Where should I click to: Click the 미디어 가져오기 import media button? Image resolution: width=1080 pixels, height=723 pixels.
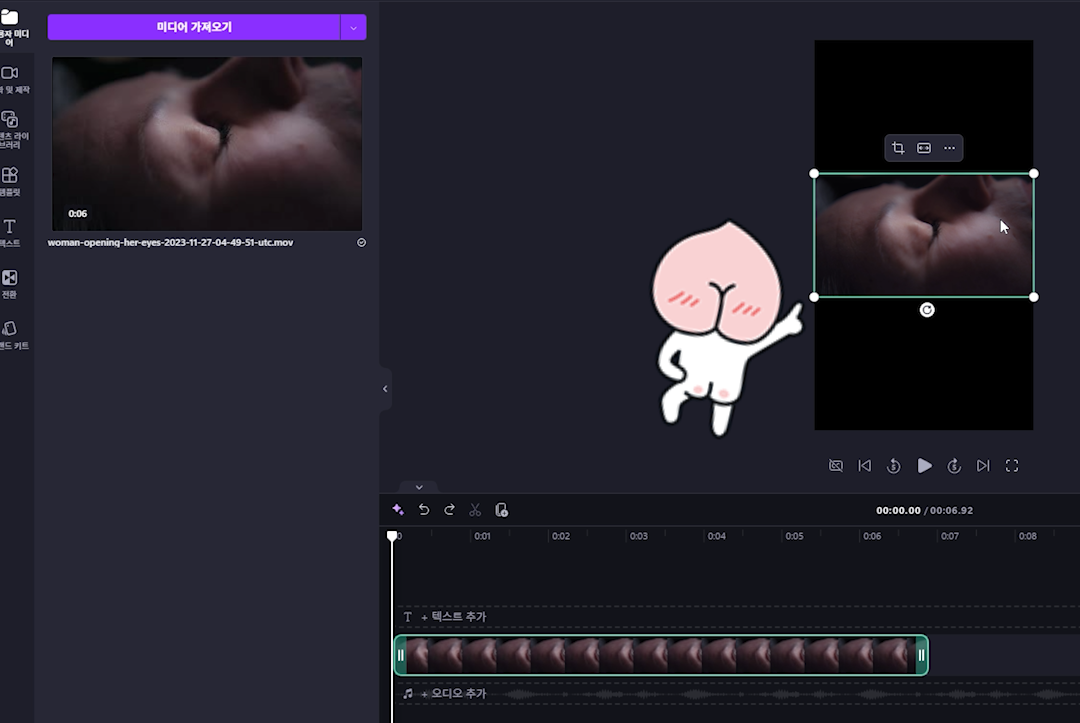tap(194, 28)
